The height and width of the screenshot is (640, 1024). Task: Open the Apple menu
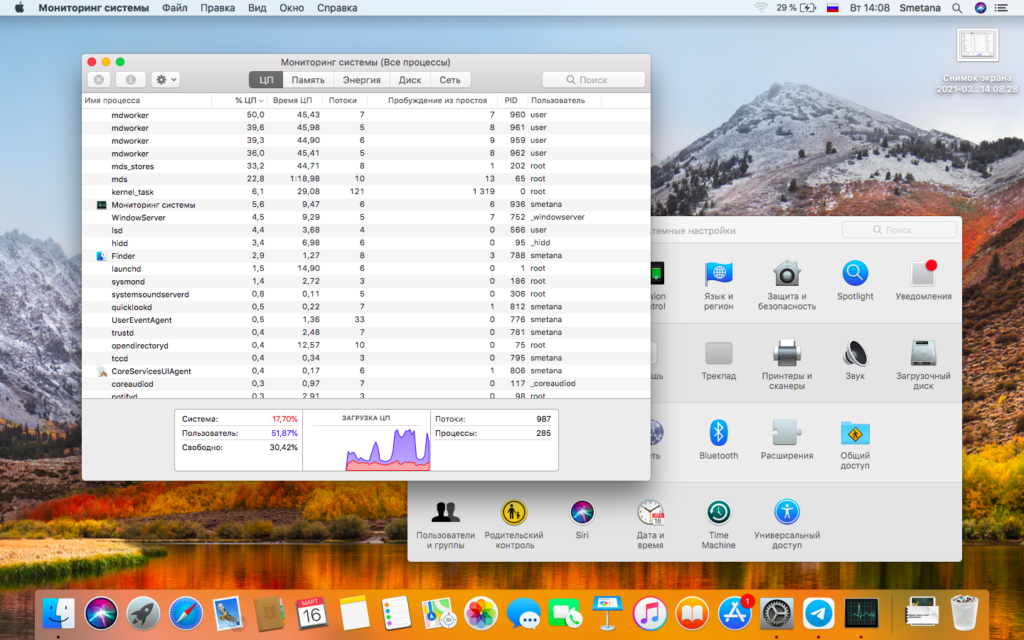pos(19,8)
